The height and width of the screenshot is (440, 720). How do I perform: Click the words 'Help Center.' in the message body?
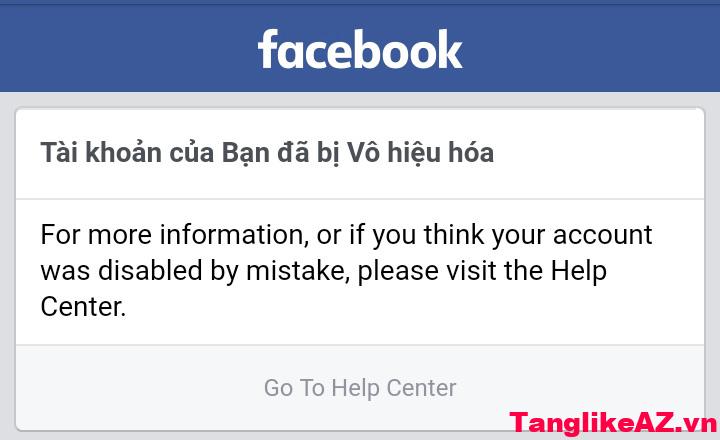click(x=324, y=288)
